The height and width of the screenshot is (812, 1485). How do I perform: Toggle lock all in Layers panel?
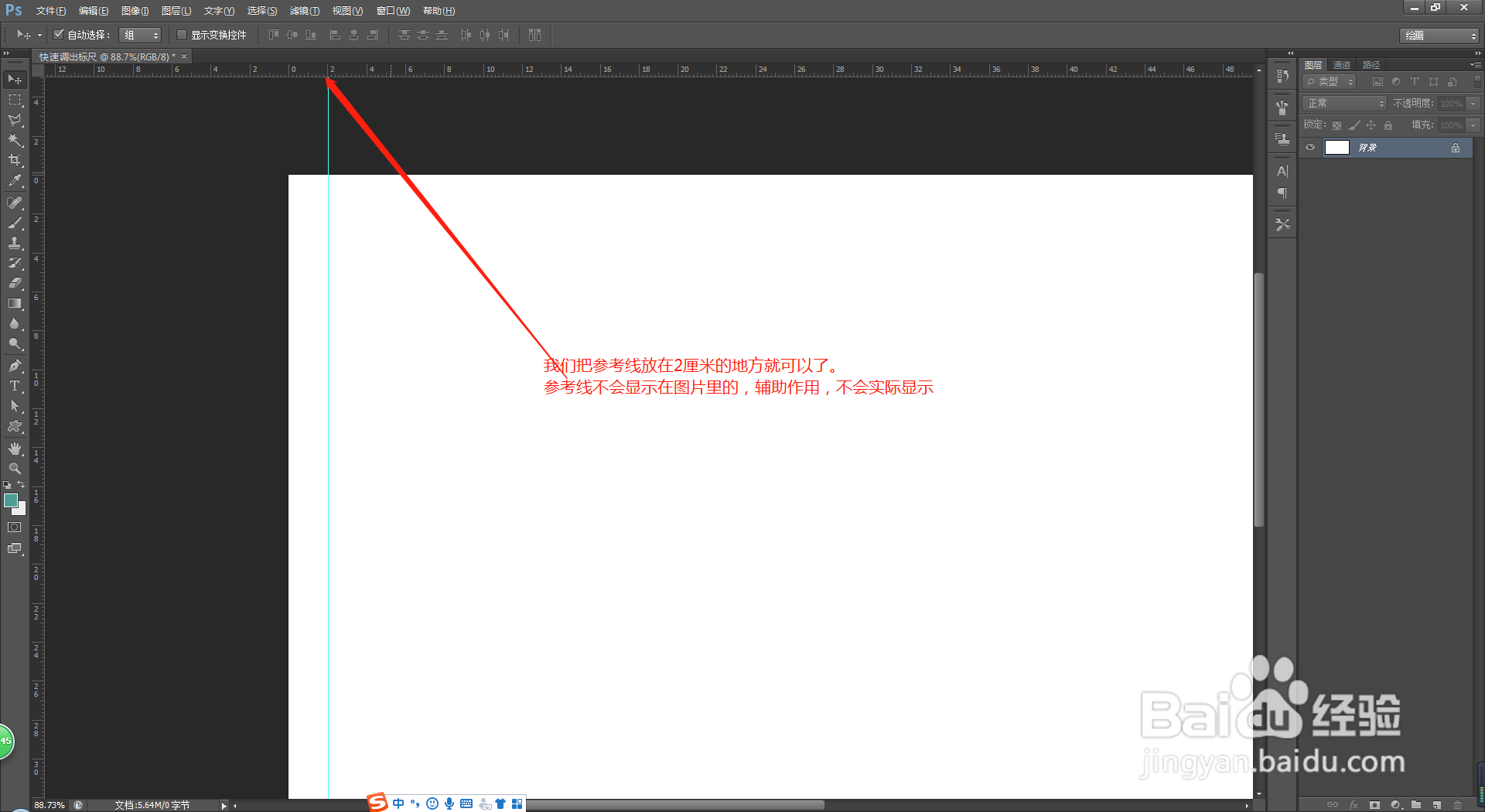[x=1388, y=125]
